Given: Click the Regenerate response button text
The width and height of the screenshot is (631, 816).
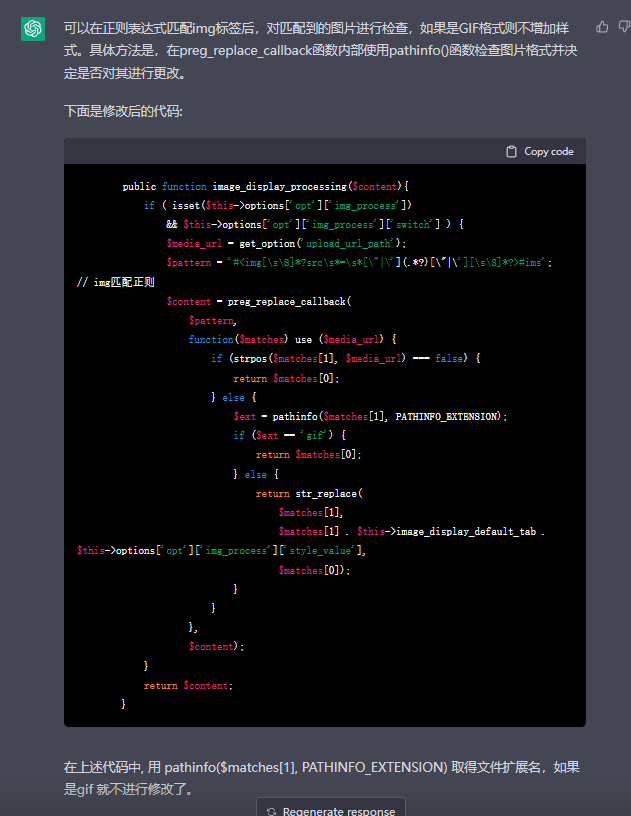Looking at the screenshot, I should coord(338,812).
